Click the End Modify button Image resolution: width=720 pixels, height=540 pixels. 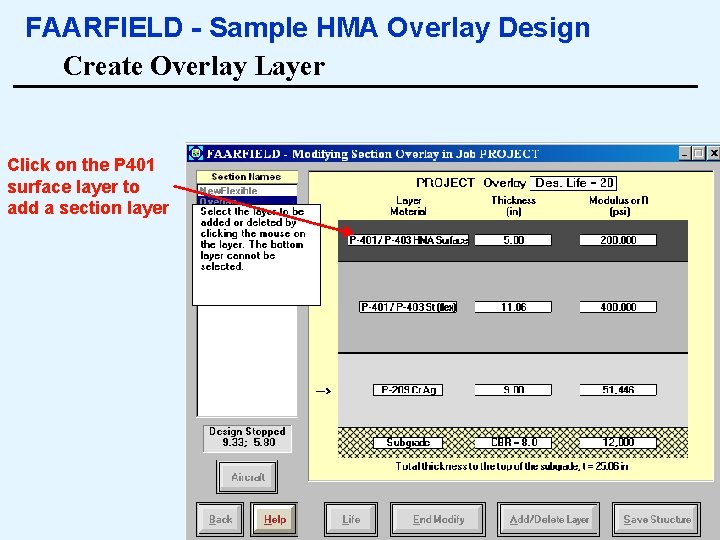pos(438,519)
